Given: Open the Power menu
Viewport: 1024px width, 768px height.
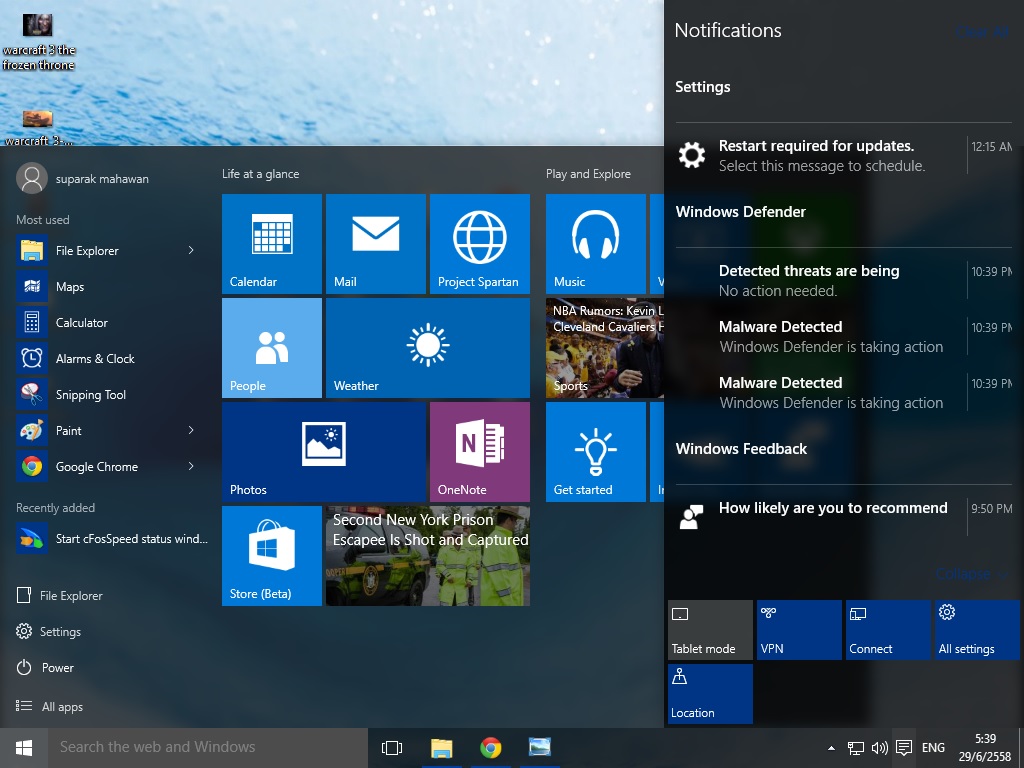Looking at the screenshot, I should 57,668.
